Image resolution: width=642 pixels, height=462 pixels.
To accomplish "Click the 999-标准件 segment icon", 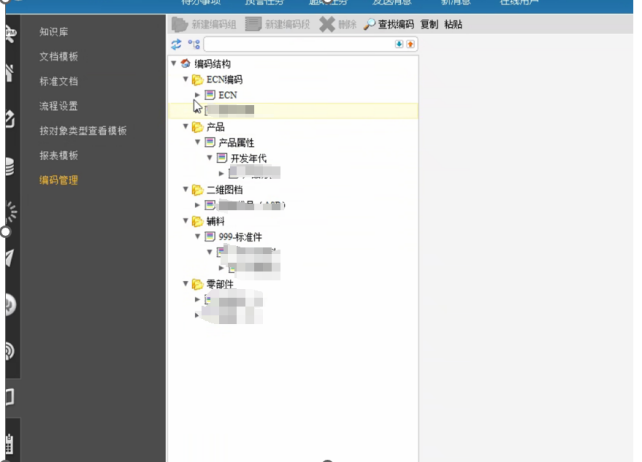I will (x=210, y=236).
